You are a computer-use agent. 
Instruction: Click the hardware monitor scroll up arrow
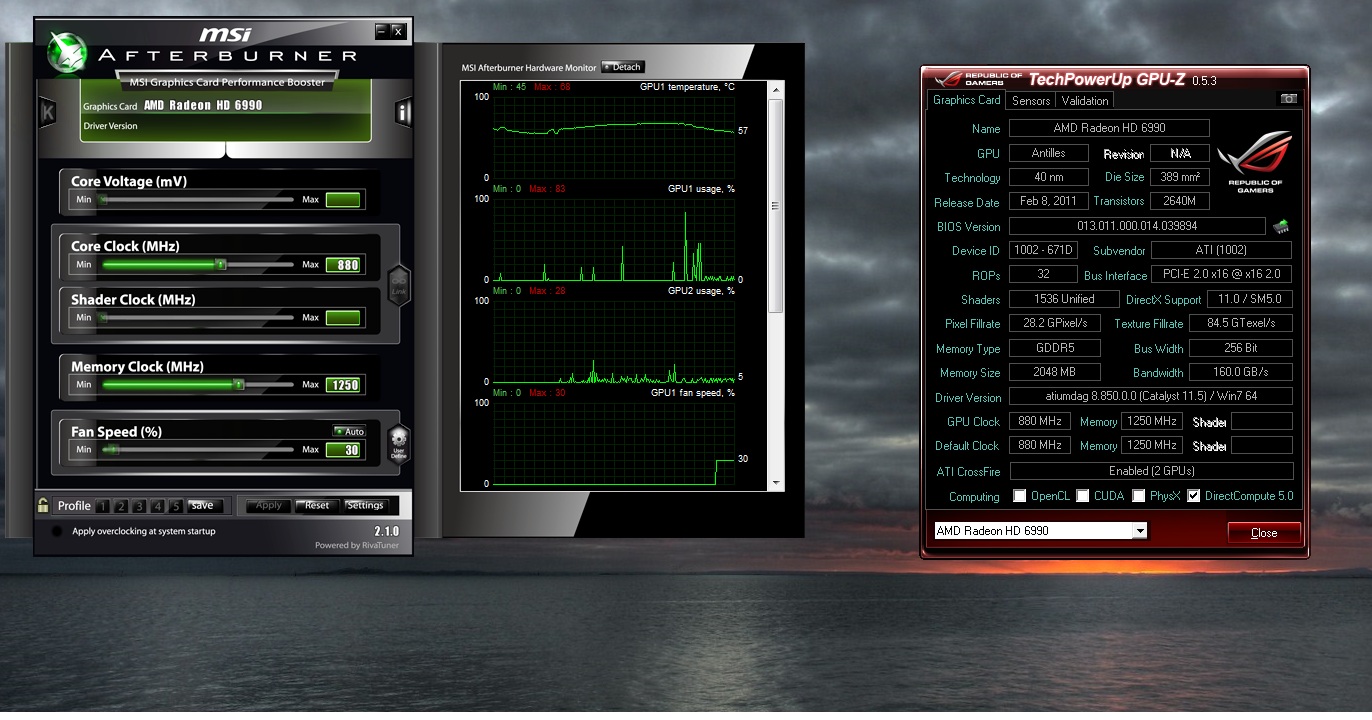click(775, 91)
